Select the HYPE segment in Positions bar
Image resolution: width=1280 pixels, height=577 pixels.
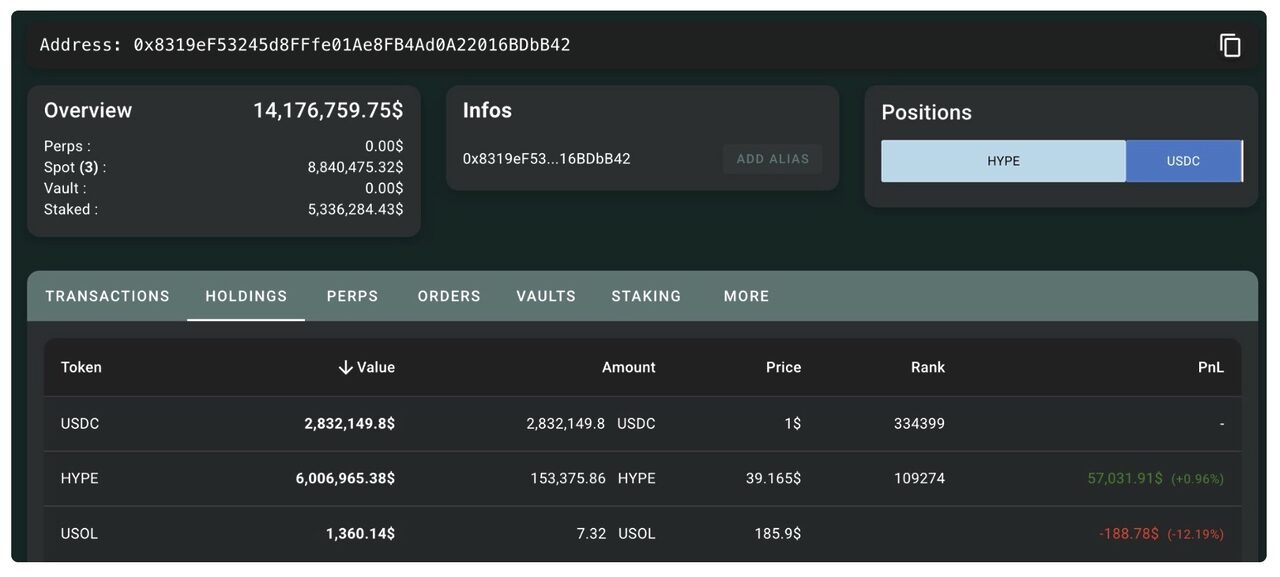(1003, 161)
